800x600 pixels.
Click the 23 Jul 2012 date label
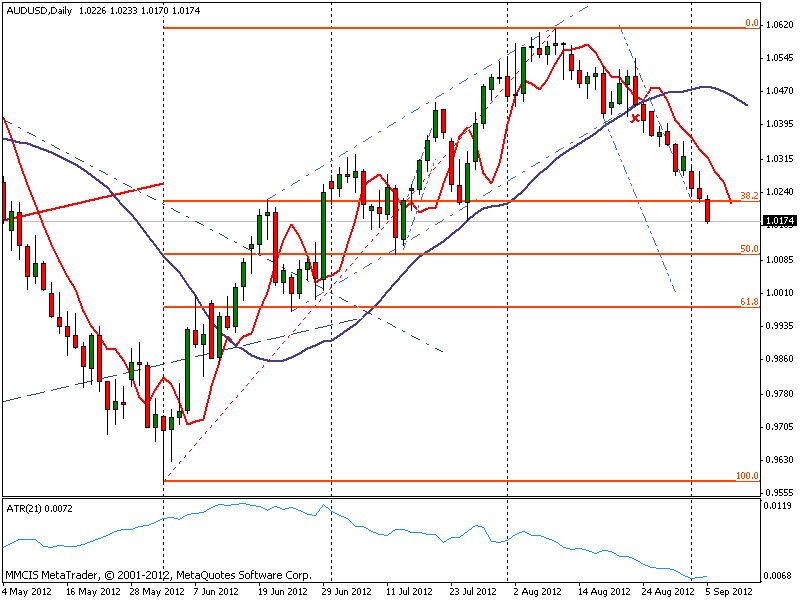click(x=472, y=592)
